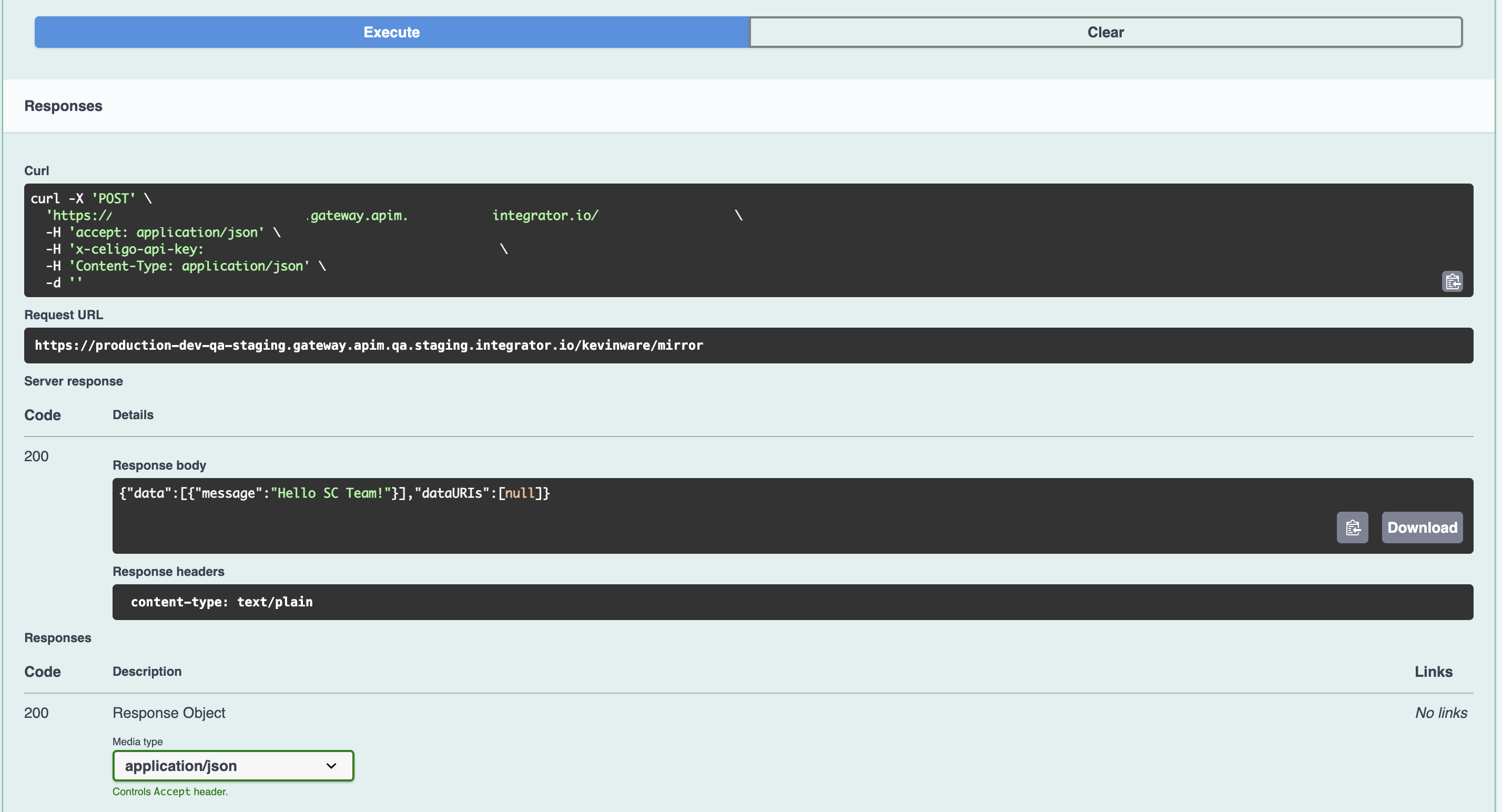Image resolution: width=1502 pixels, height=812 pixels.
Task: Click the Response Object description
Action: 168,712
